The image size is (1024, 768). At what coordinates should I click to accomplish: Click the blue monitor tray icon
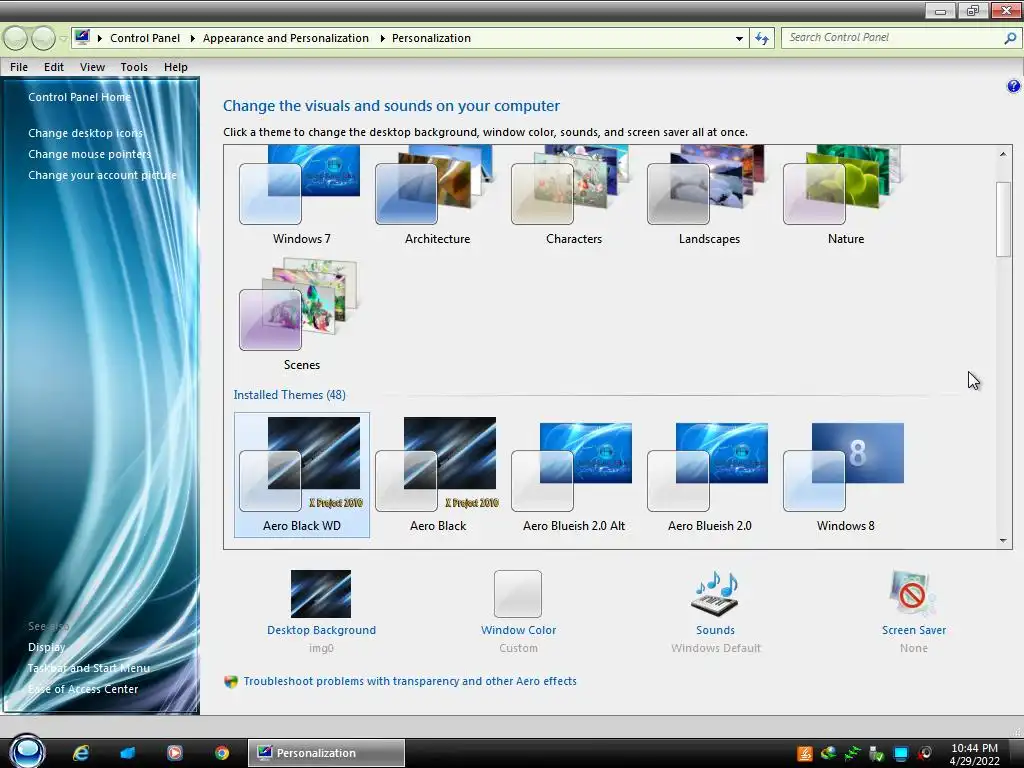[x=901, y=754]
